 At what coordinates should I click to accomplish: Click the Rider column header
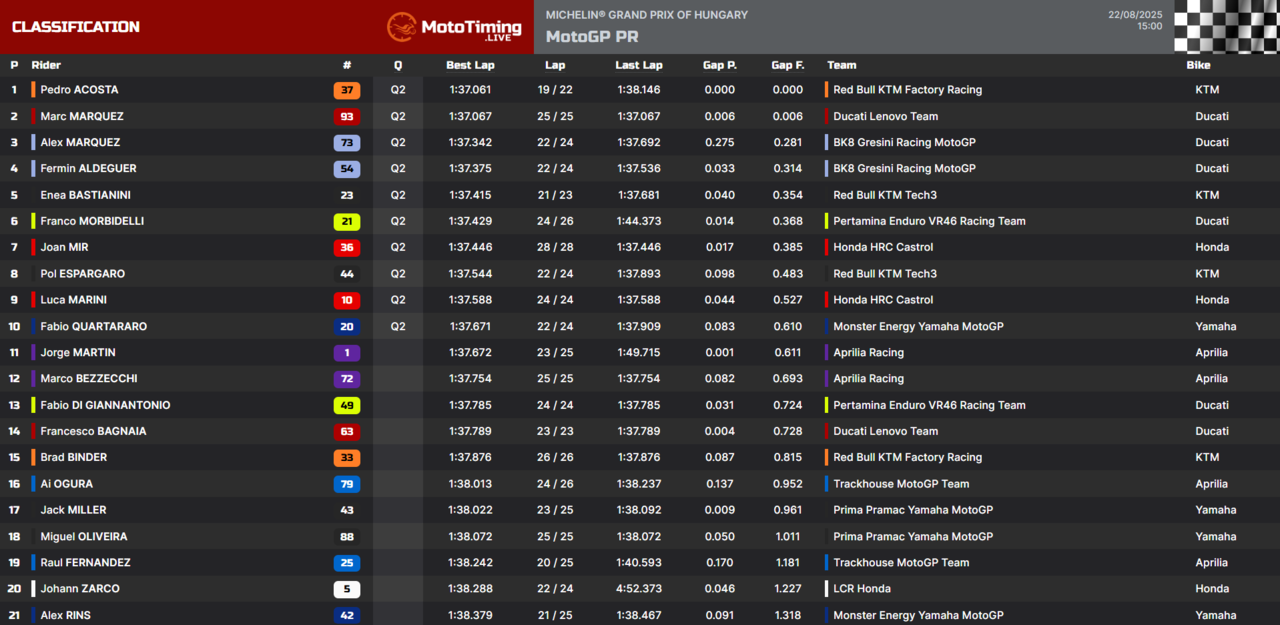(x=46, y=65)
